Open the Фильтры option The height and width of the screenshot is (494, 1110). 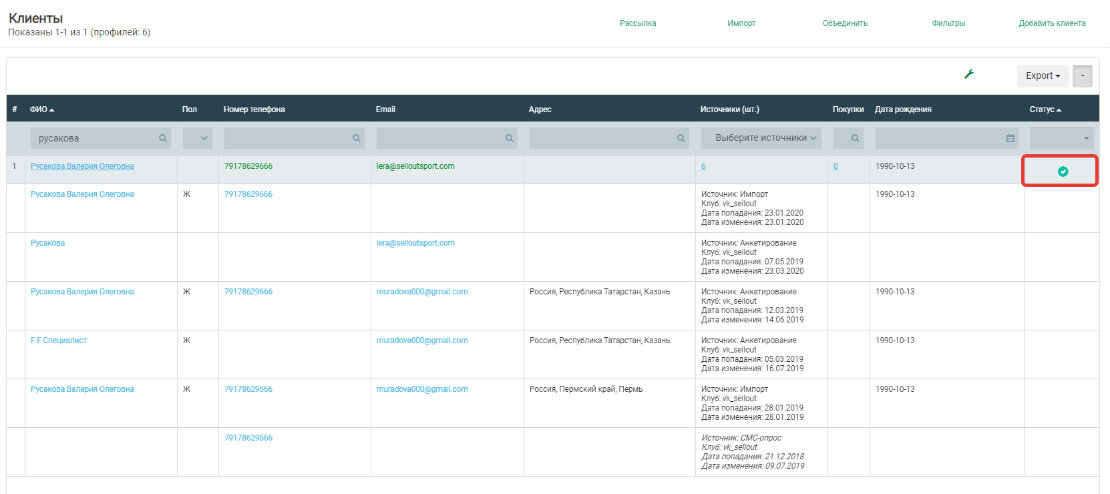pyautogui.click(x=947, y=23)
